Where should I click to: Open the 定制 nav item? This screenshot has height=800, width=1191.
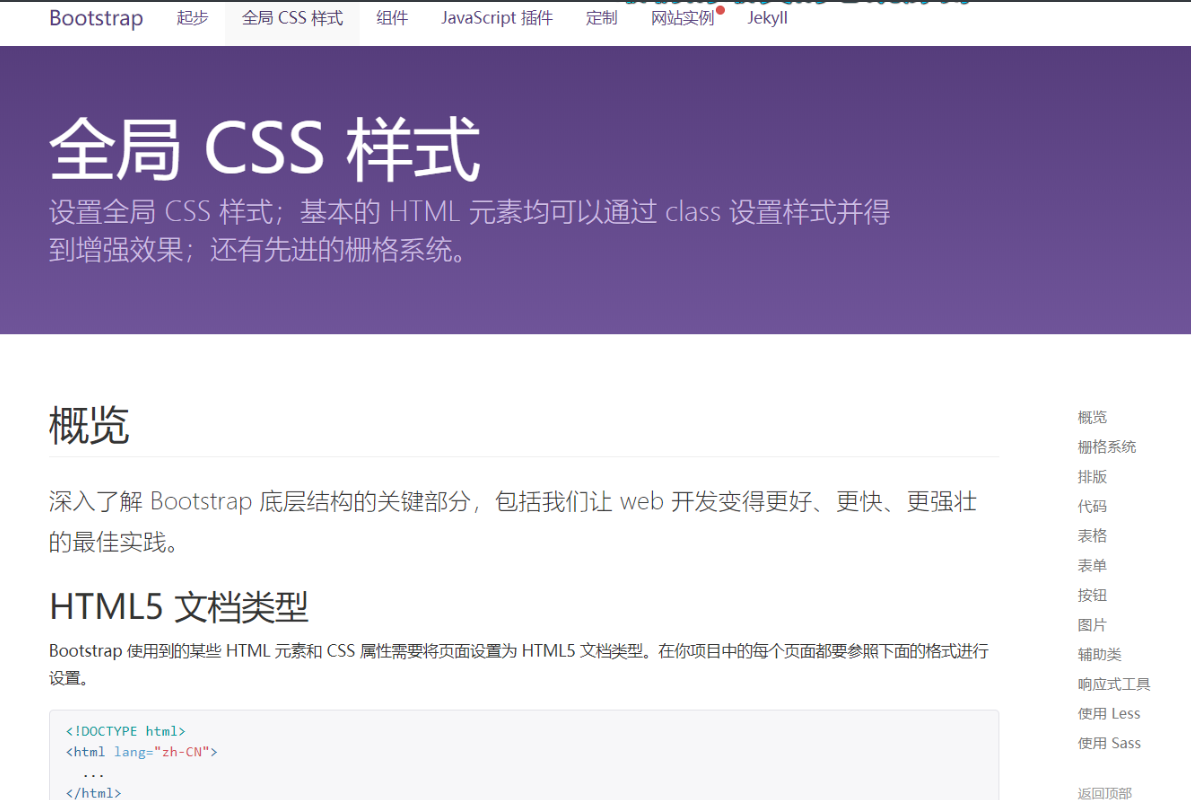[601, 17]
